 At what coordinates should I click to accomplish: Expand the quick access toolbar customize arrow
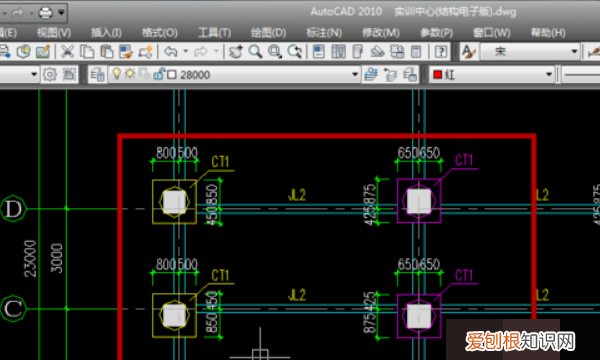(61, 13)
